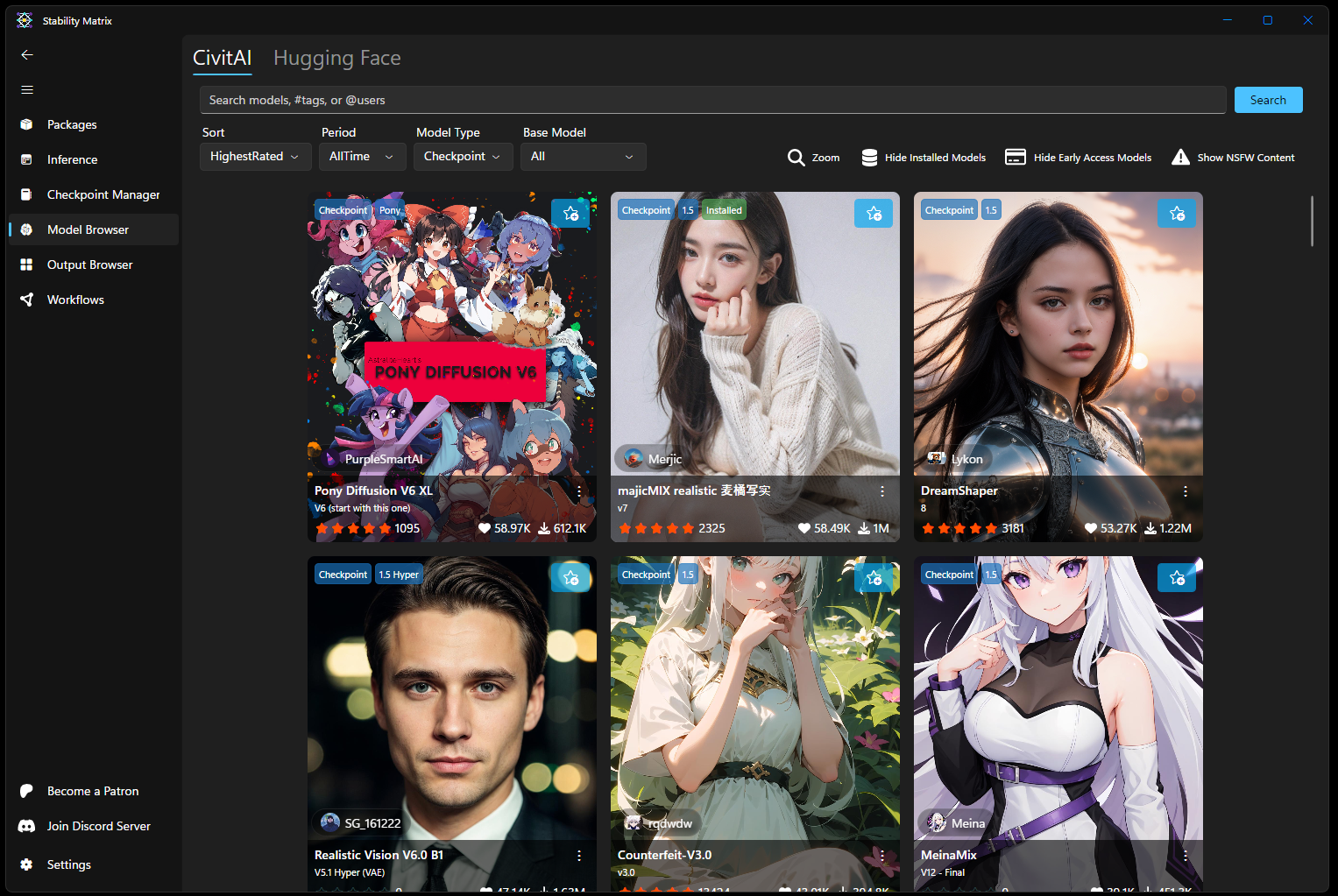Toggle Hide Early Access Models
This screenshot has width=1338, height=896.
[x=1078, y=158]
